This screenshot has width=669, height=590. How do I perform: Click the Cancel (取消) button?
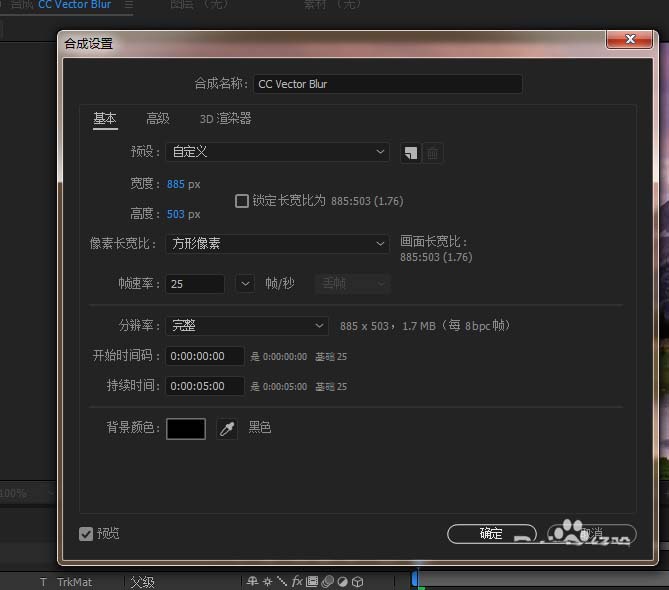click(592, 534)
